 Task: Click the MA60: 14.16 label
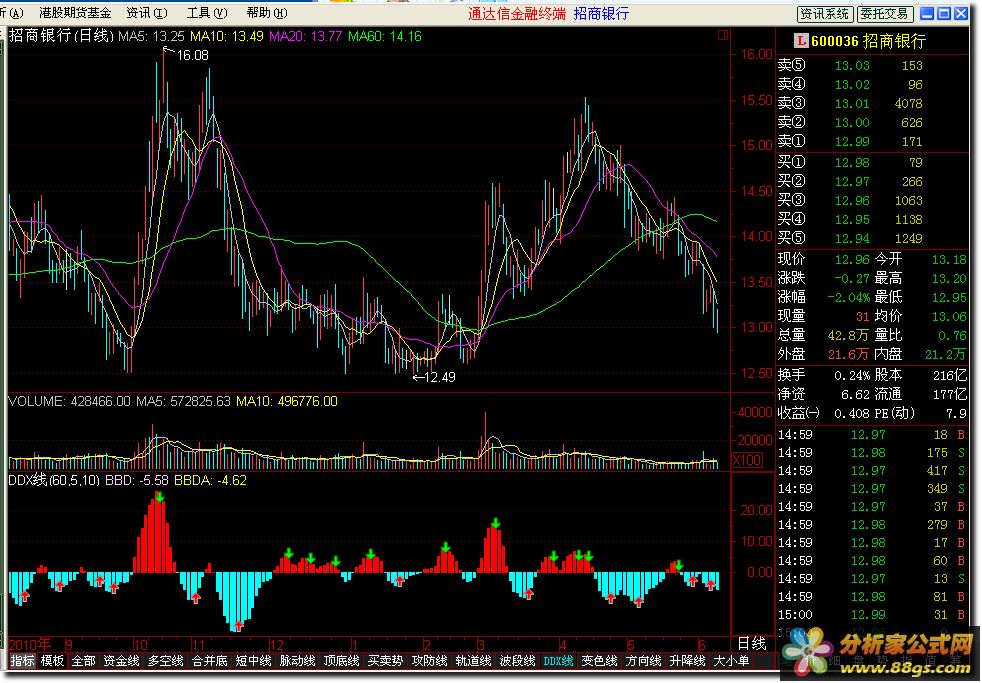point(385,36)
